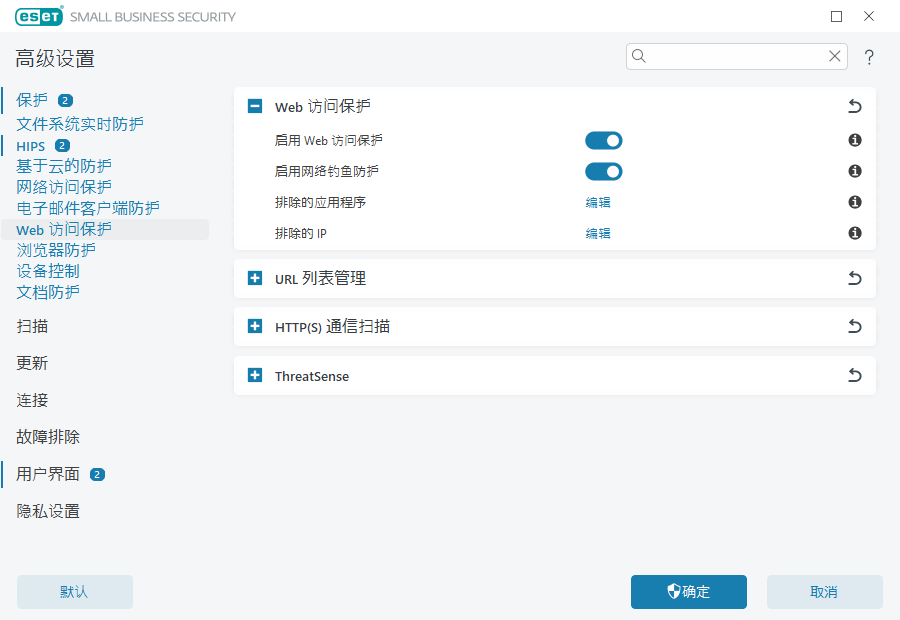Click 编辑 beside 排除的应用程序
900x620 pixels.
pyautogui.click(x=596, y=202)
